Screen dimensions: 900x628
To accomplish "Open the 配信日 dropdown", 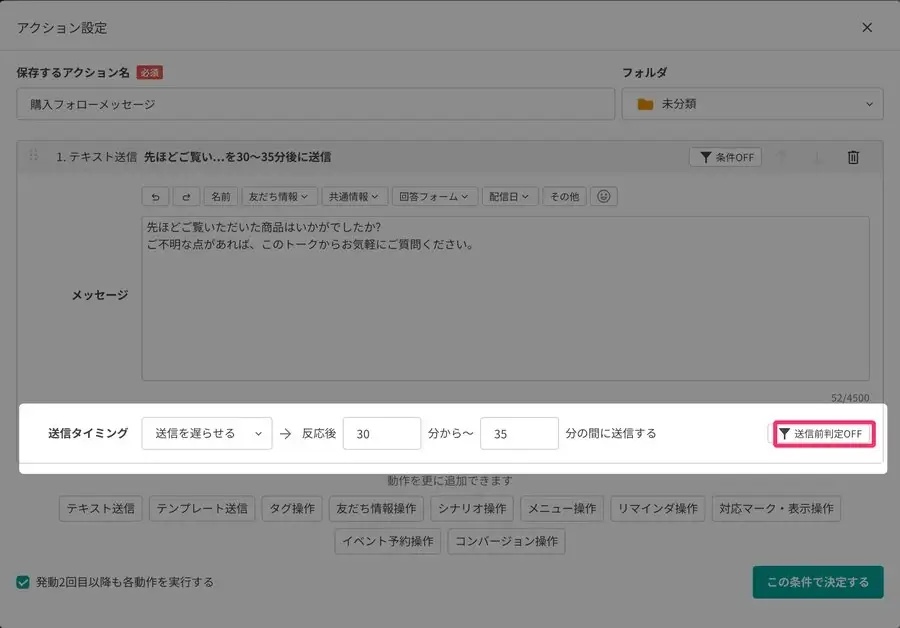I will (509, 196).
